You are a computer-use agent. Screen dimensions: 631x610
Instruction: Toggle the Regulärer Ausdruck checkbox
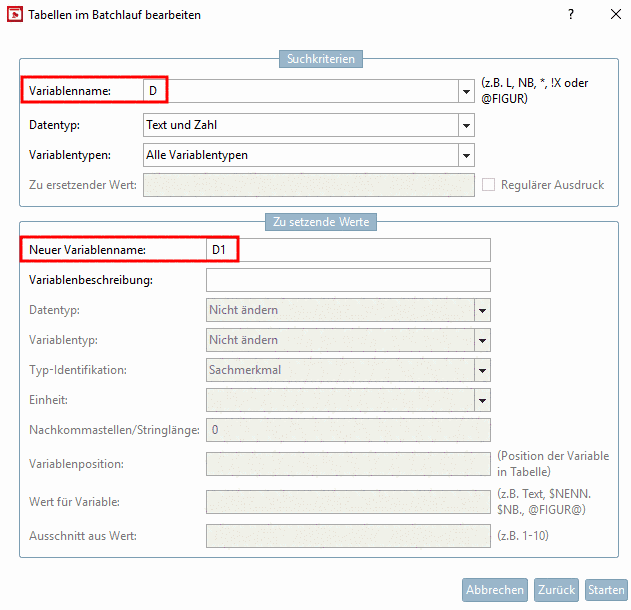(489, 185)
